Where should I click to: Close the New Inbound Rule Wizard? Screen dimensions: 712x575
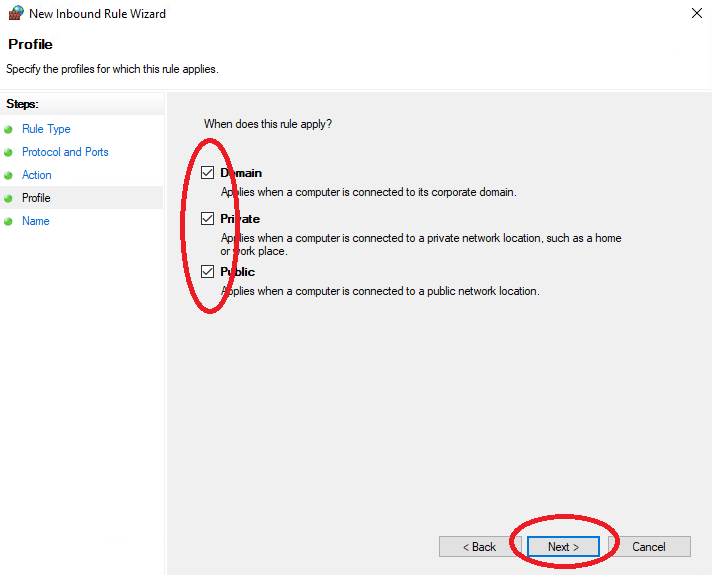[697, 13]
